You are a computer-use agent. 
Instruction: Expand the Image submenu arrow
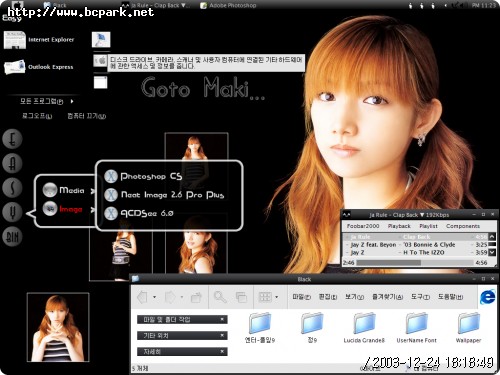(92, 209)
